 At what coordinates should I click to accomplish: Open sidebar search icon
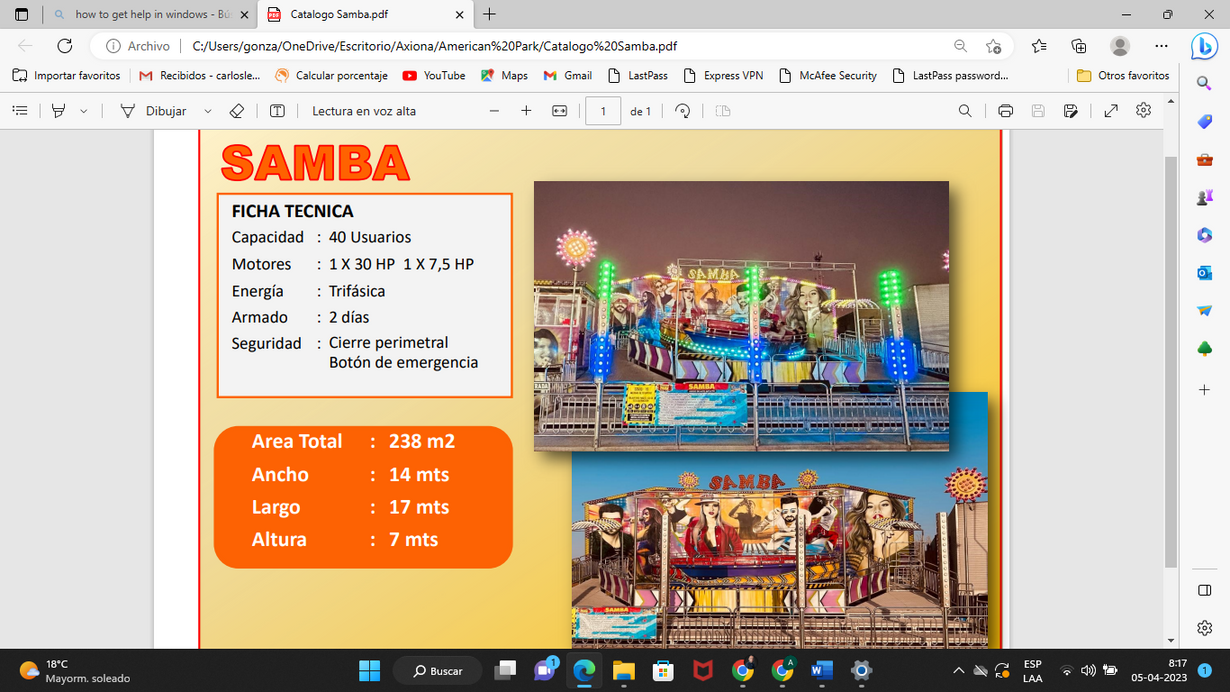pyautogui.click(x=1204, y=84)
